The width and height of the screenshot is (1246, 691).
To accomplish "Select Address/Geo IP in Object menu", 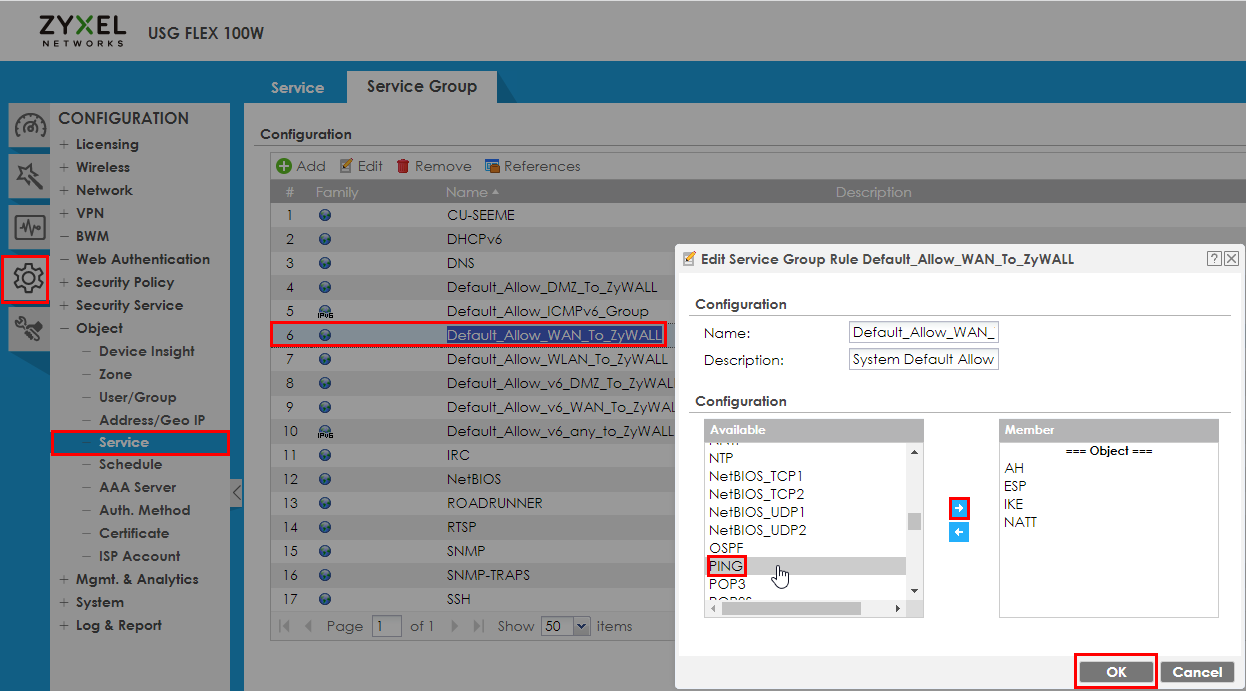I will (x=151, y=420).
